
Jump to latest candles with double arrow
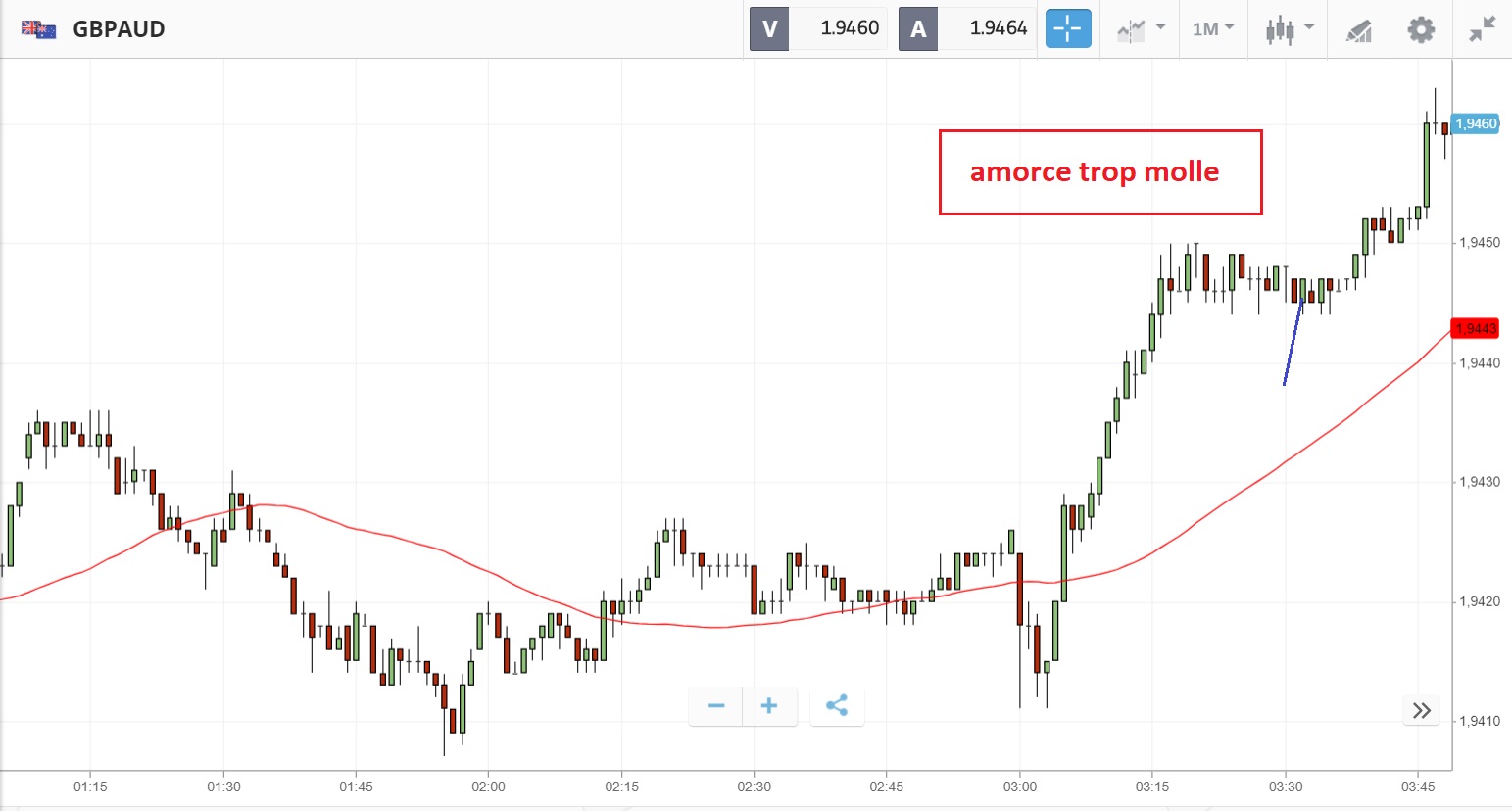1422,710
